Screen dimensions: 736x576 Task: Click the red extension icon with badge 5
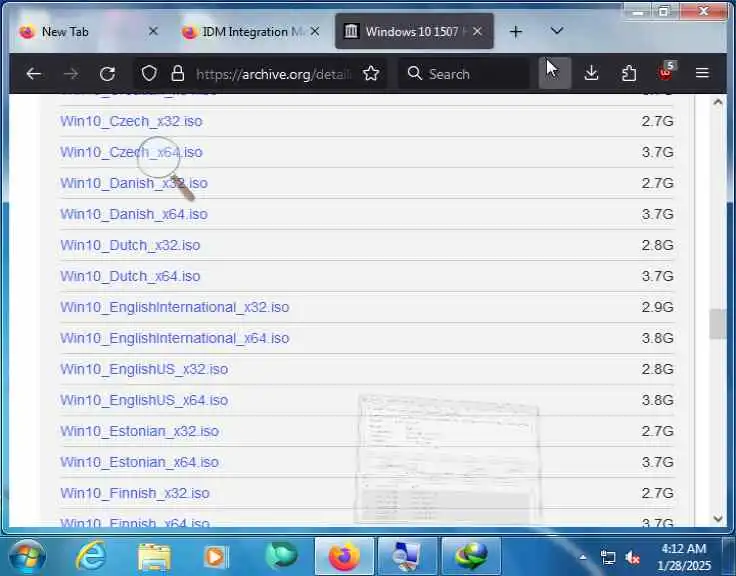[x=666, y=72]
